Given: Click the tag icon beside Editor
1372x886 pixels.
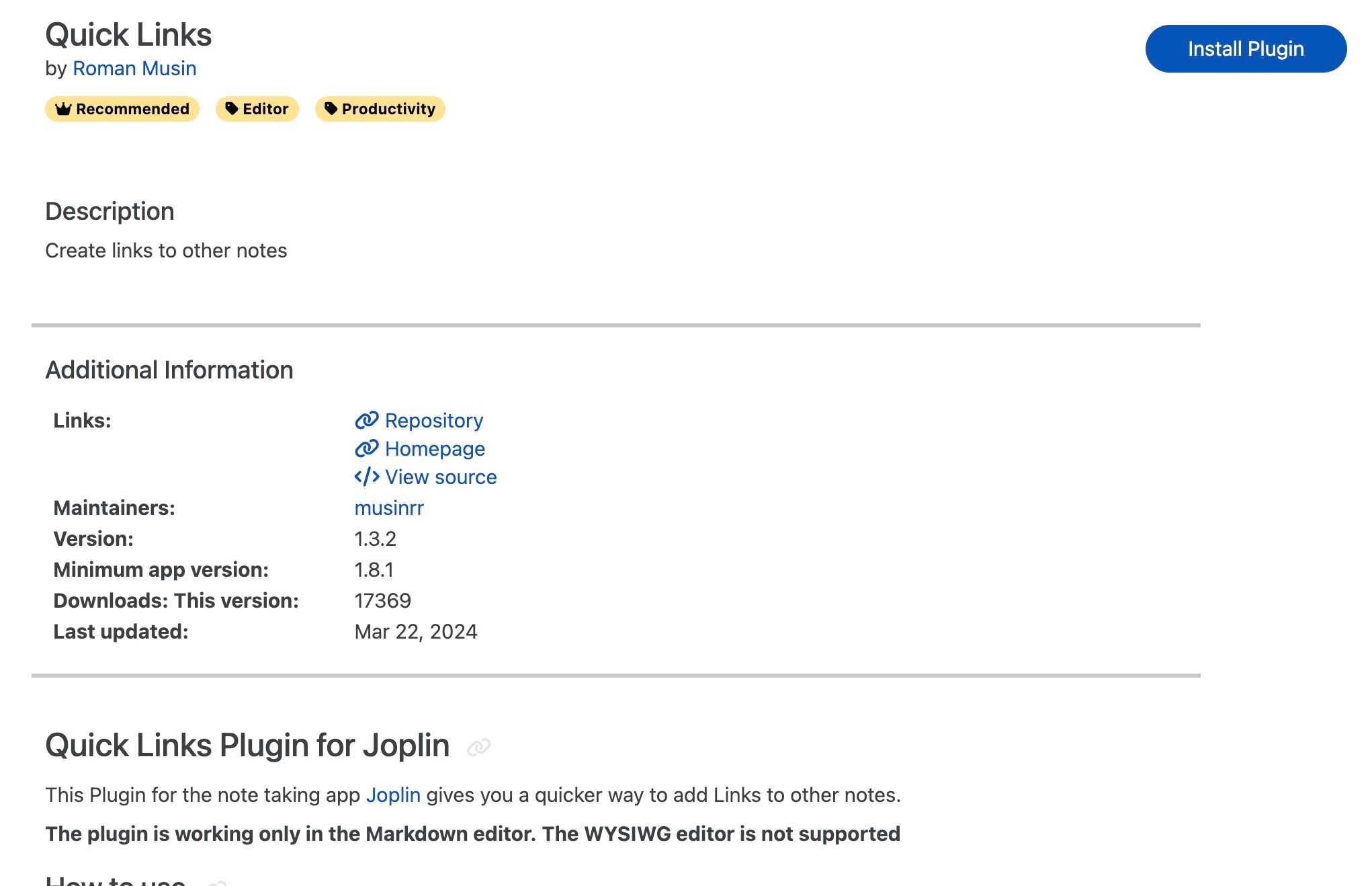Looking at the screenshot, I should [232, 108].
